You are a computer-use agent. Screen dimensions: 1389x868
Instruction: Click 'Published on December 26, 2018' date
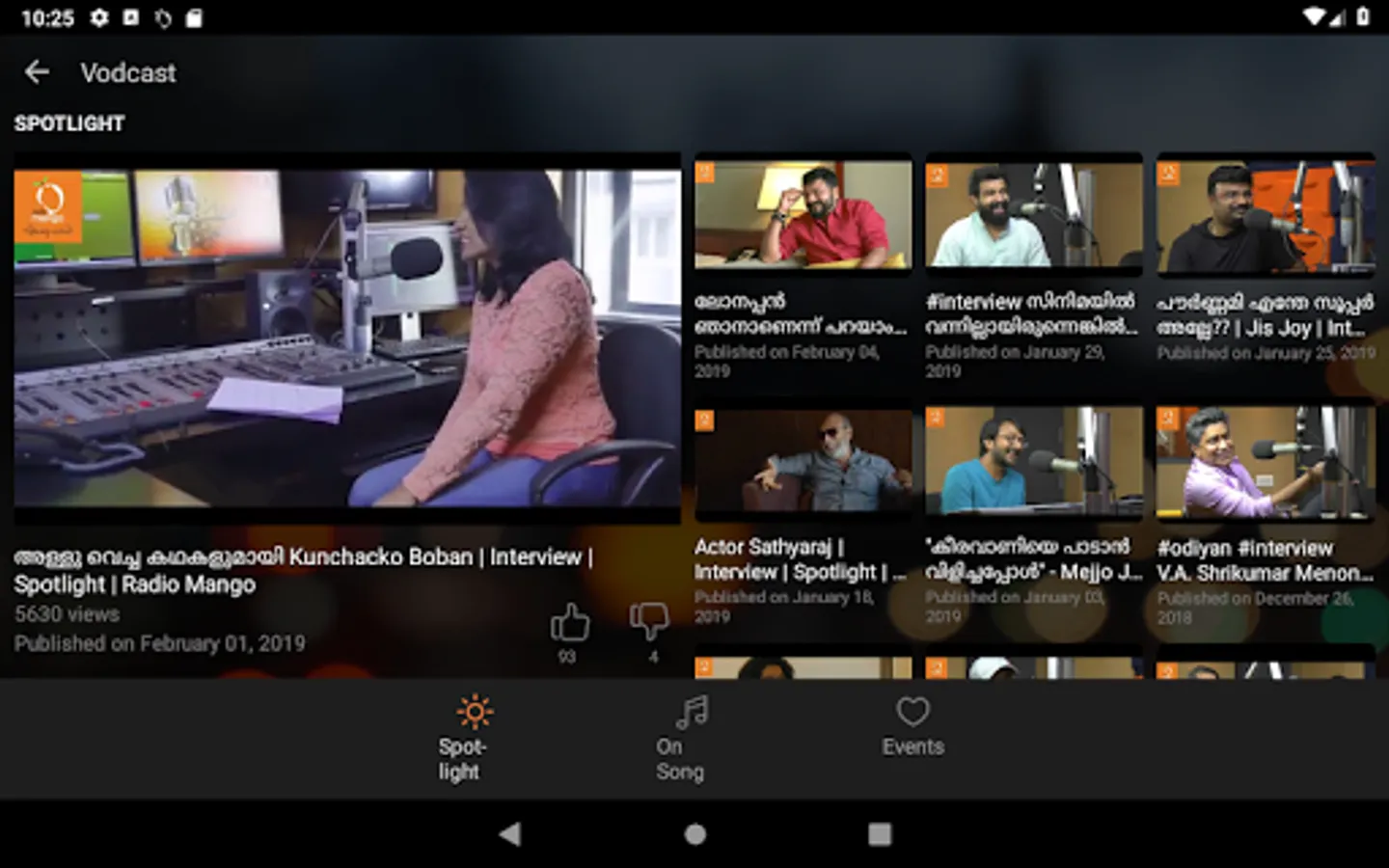[x=1255, y=607]
